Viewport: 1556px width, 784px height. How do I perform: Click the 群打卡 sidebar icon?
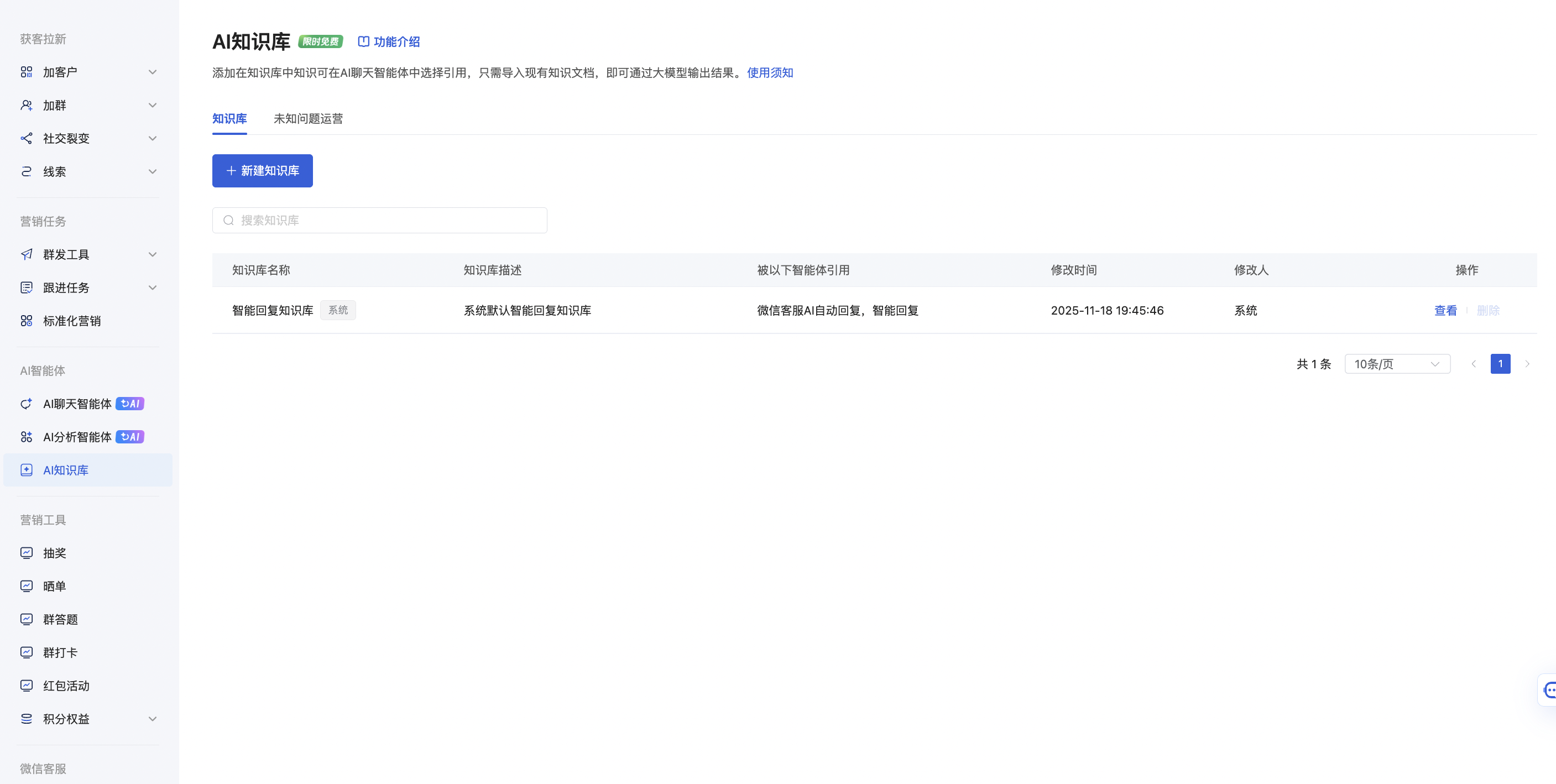click(26, 652)
